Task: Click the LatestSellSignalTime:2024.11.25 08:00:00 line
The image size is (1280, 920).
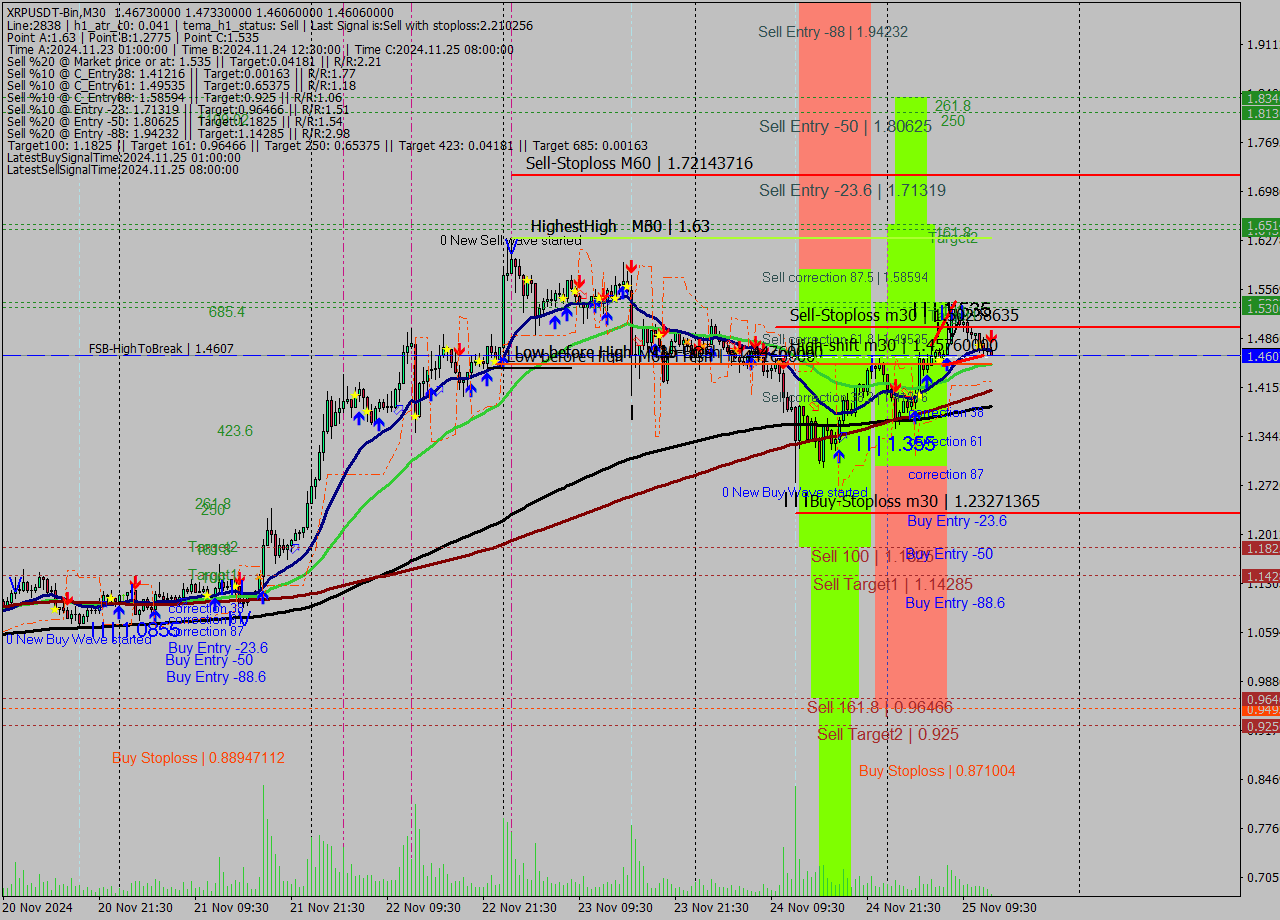Action: 123,170
